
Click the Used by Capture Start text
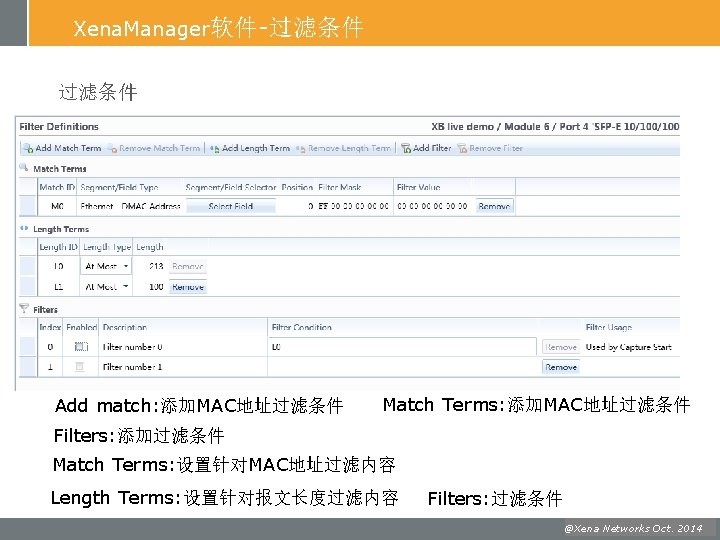[628, 347]
